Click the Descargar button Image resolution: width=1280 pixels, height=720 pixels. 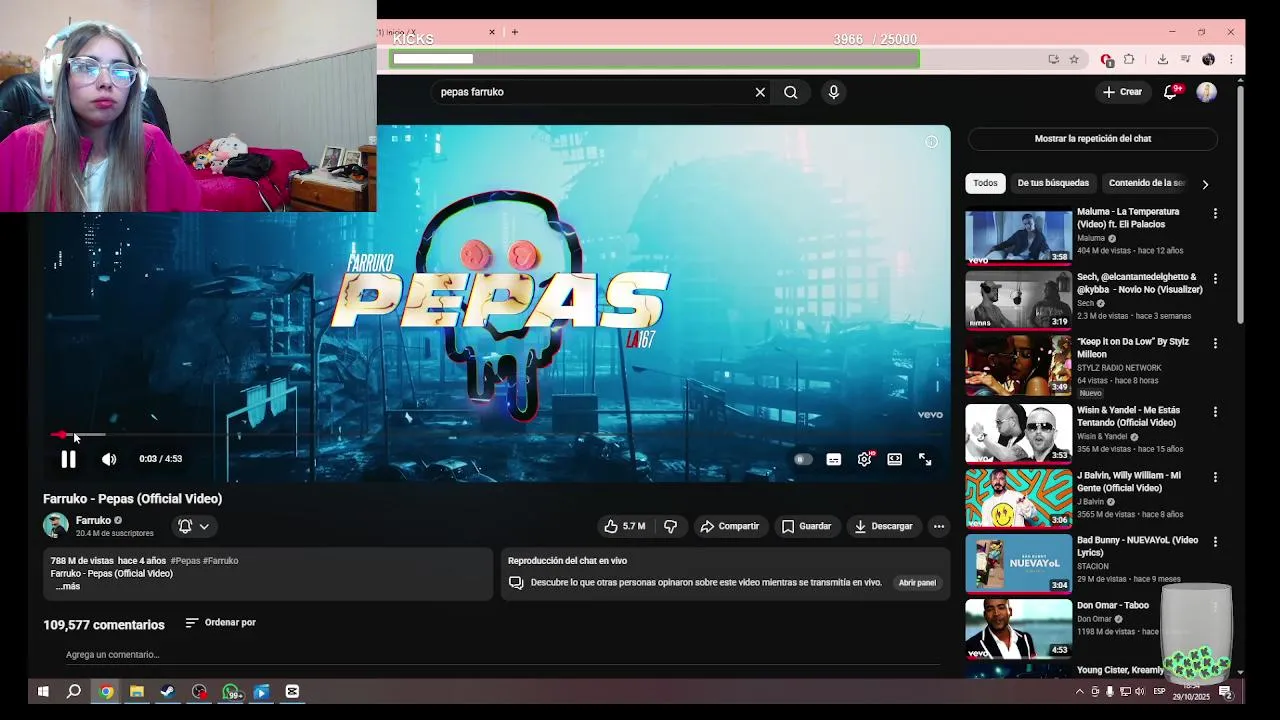click(883, 526)
